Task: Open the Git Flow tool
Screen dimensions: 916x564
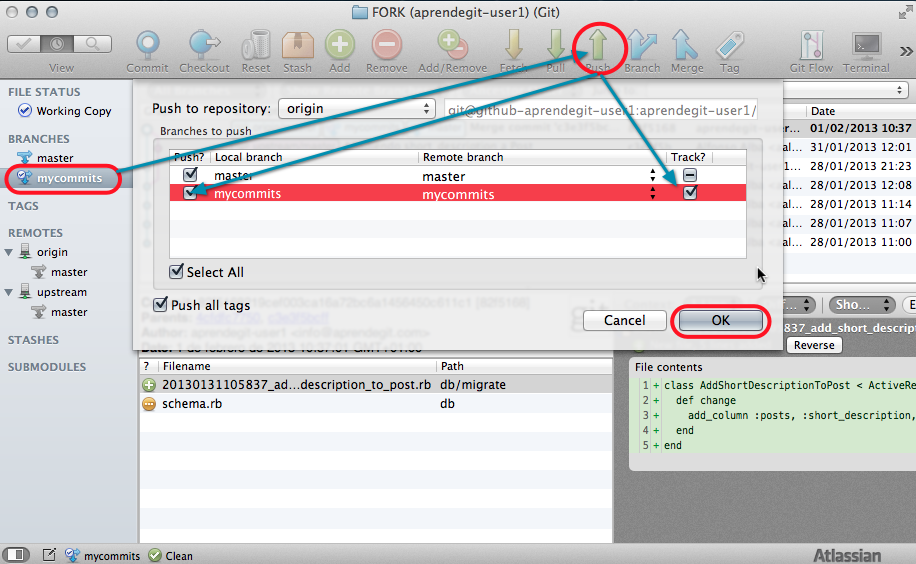Action: tap(811, 46)
